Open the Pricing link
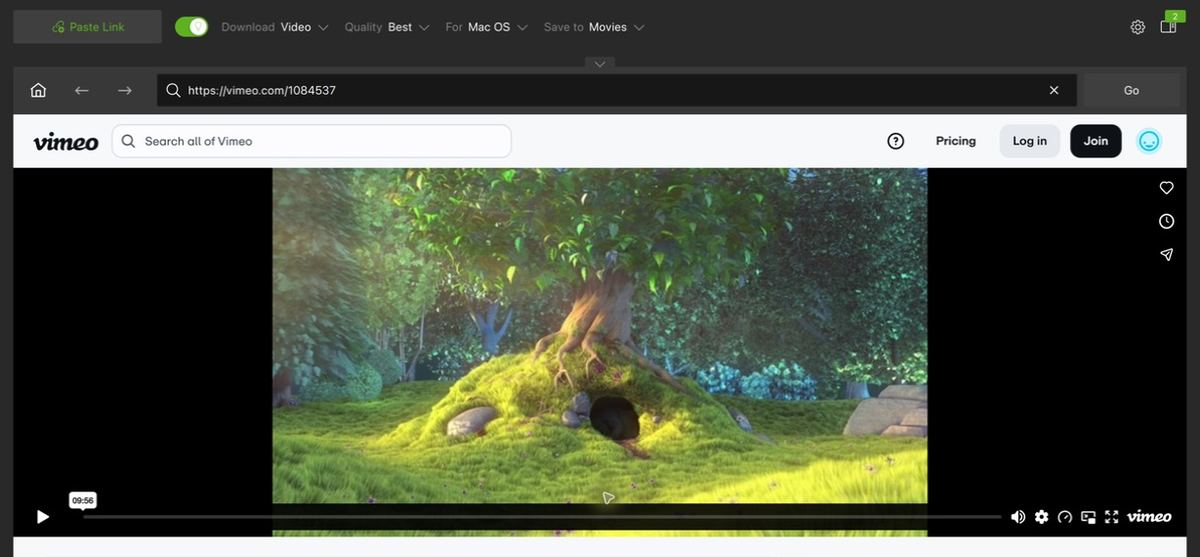This screenshot has height=557, width=1200. pos(956,141)
